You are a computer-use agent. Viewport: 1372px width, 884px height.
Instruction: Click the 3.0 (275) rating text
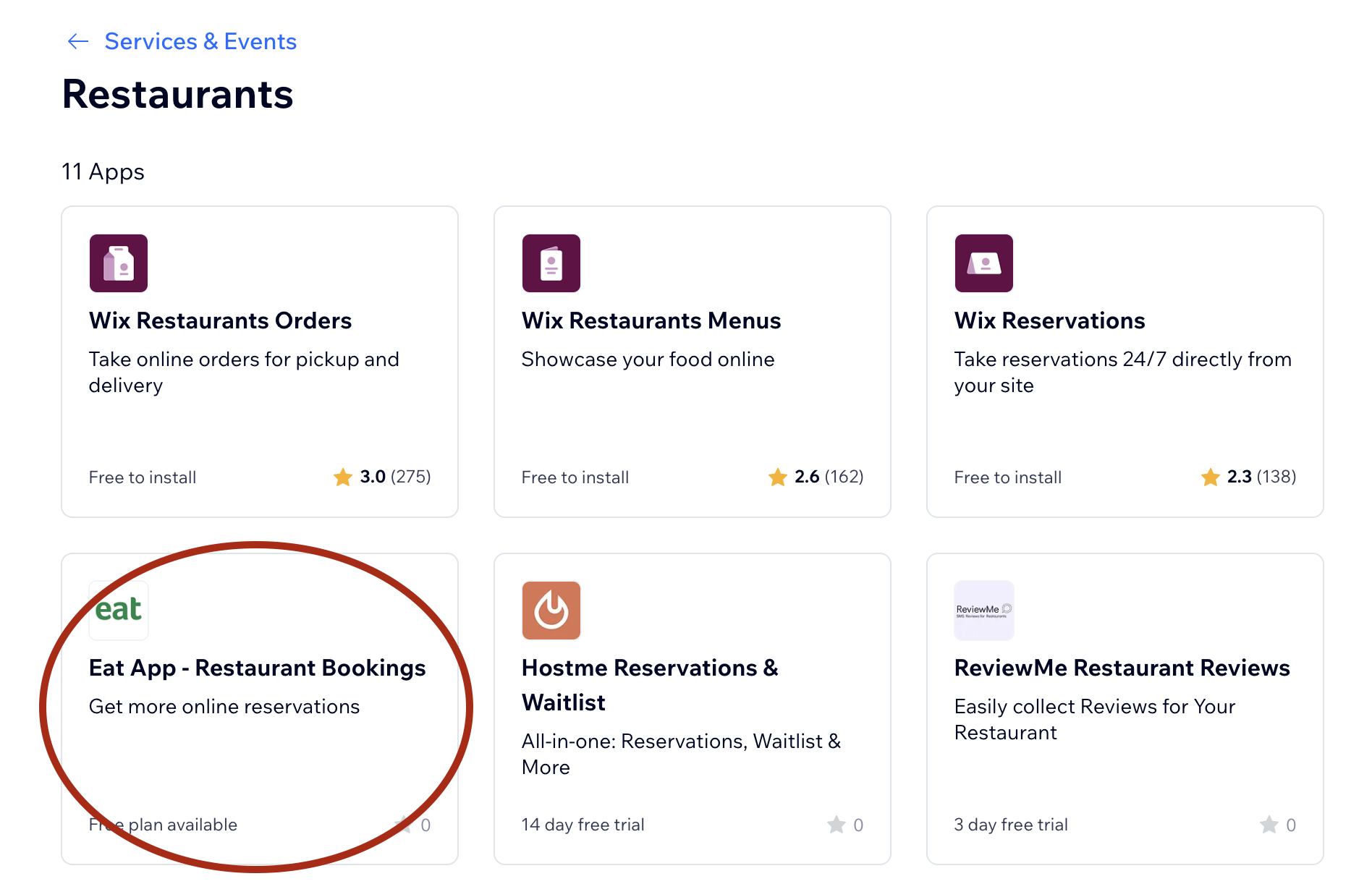[x=396, y=477]
